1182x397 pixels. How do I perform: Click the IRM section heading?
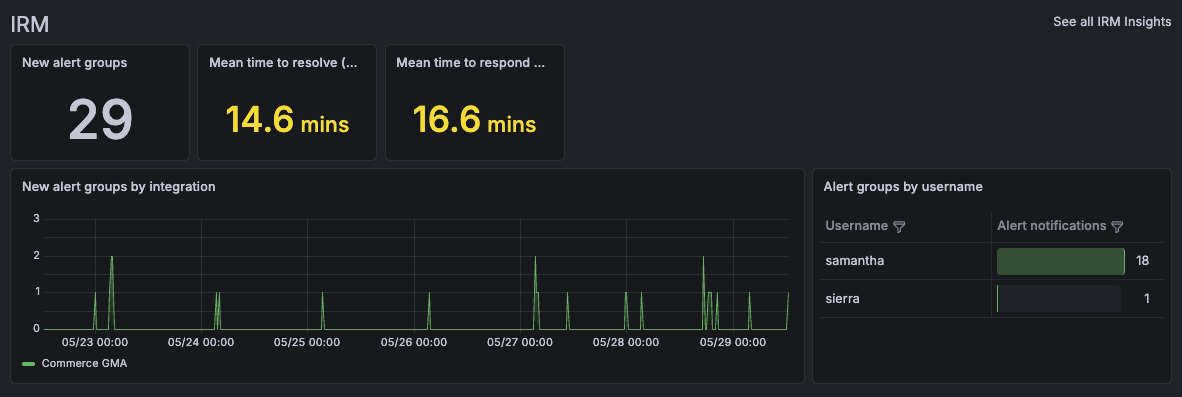click(x=30, y=24)
